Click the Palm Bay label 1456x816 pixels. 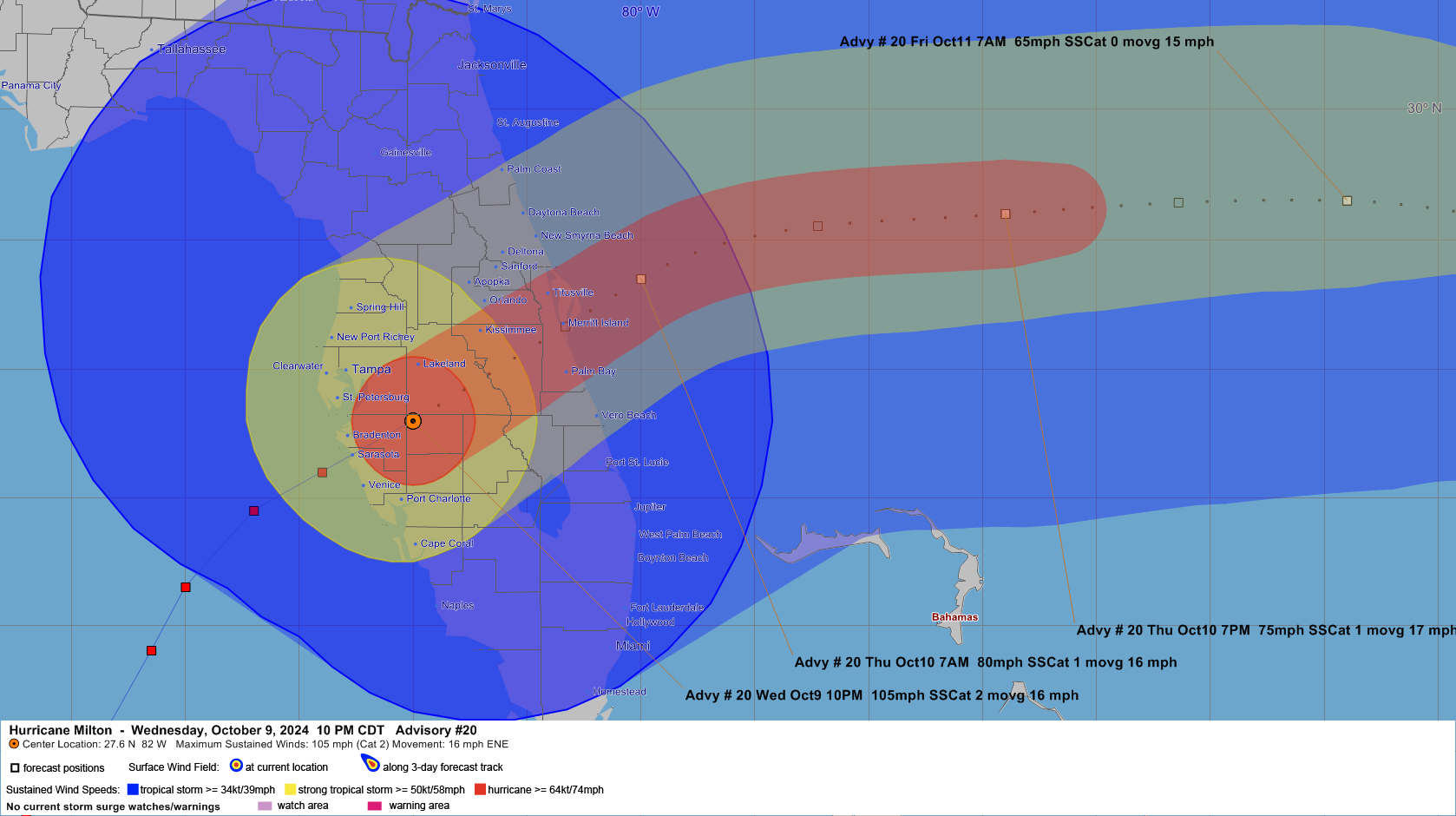click(x=594, y=371)
